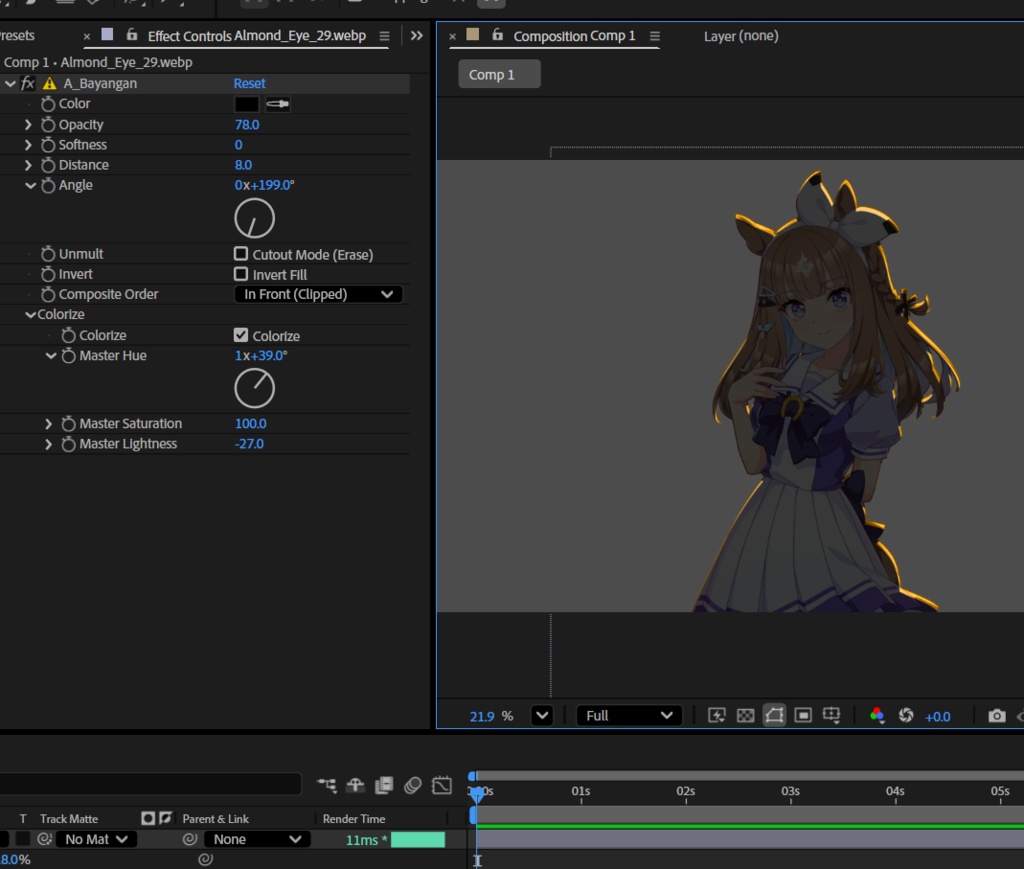Toggle Fast Previews icon in viewer
1024x869 pixels.
[x=716, y=716]
